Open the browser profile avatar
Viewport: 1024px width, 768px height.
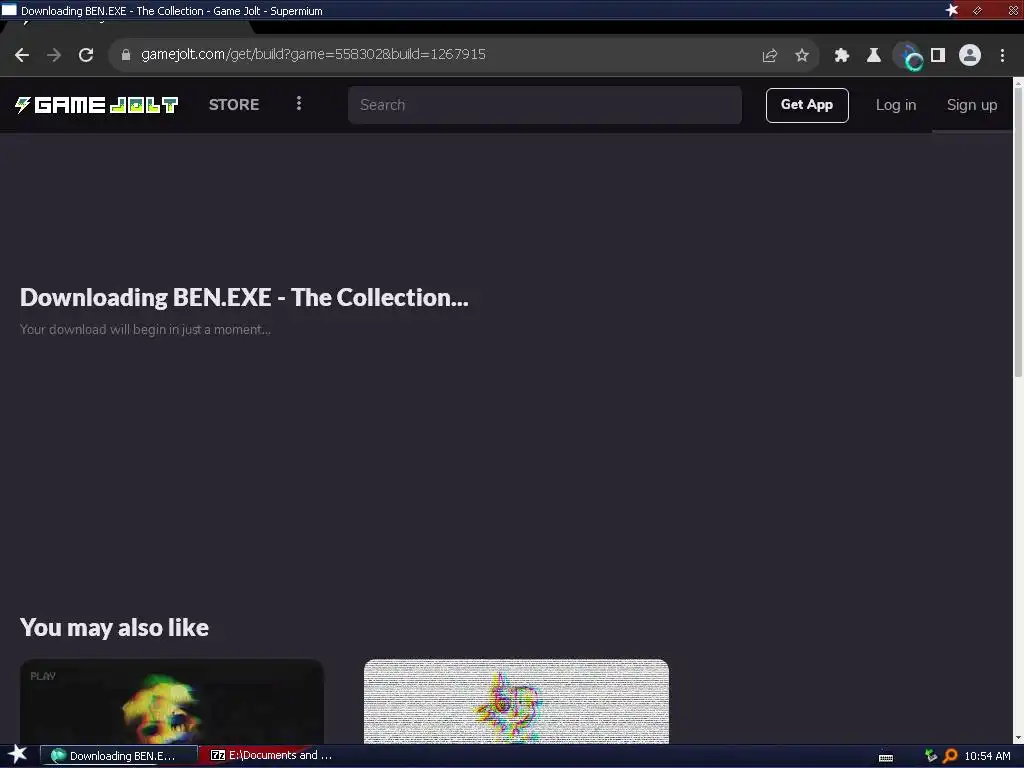970,55
